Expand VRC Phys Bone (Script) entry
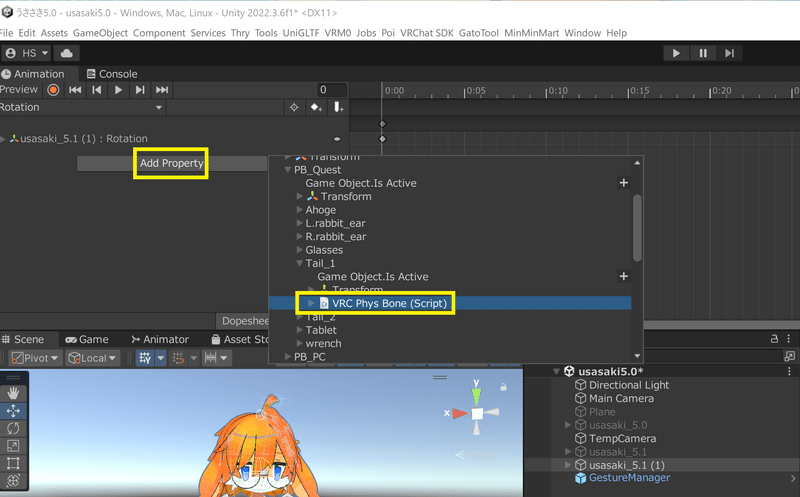The height and width of the screenshot is (497, 800). pyautogui.click(x=311, y=303)
